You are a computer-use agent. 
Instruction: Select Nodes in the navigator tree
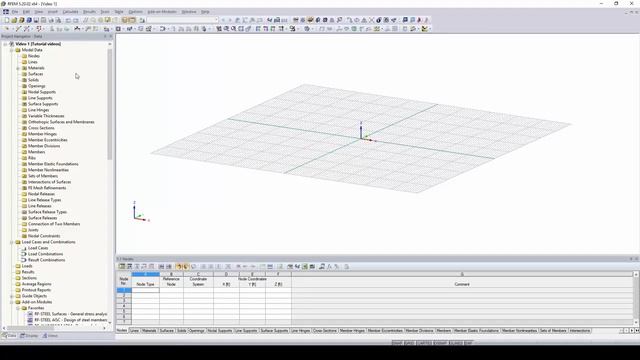(34, 56)
